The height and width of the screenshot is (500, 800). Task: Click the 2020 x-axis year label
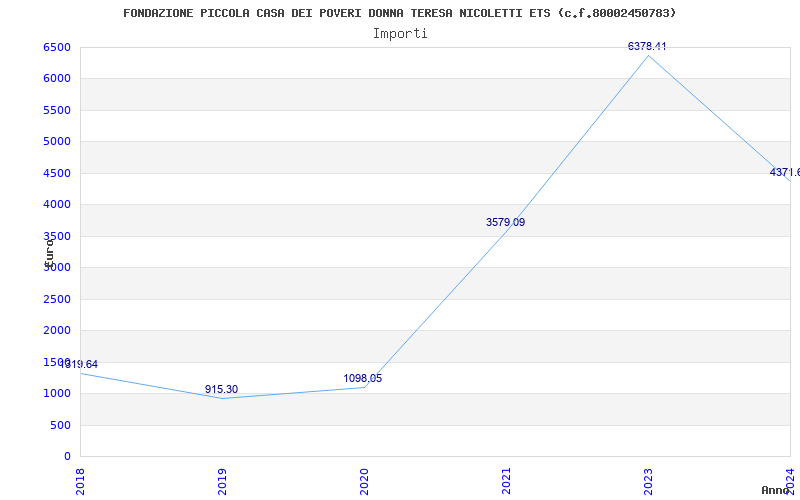(x=364, y=481)
